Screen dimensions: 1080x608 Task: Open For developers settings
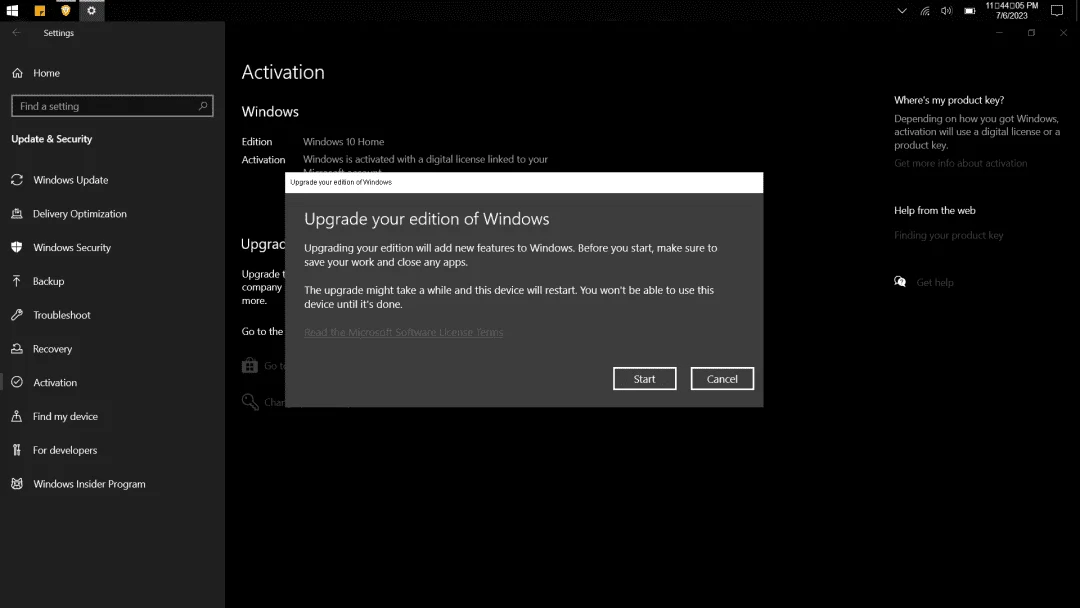tap(65, 450)
